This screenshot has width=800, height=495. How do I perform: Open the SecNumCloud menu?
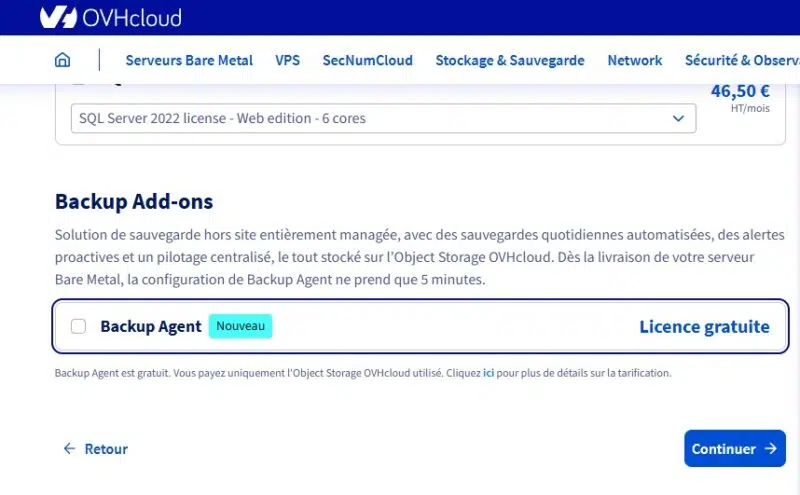coord(367,60)
